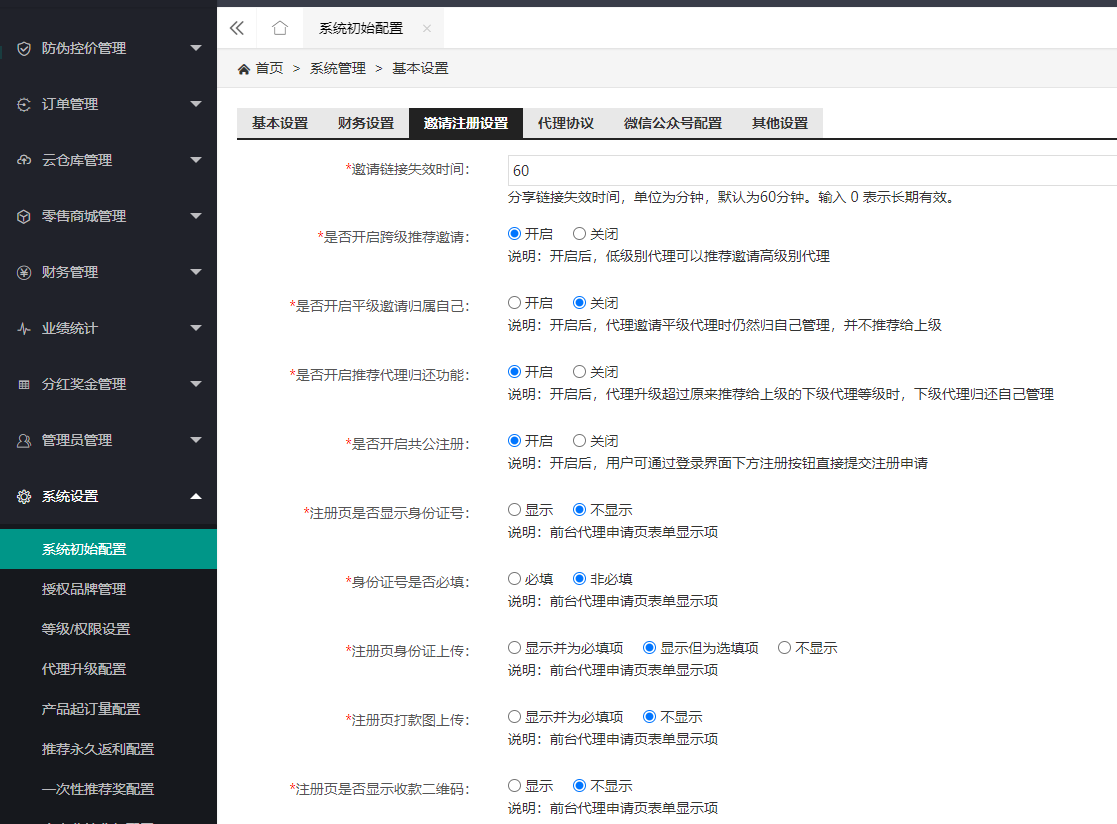Collapse the 系统设置 menu arrow
This screenshot has height=824, width=1117.
pos(196,496)
